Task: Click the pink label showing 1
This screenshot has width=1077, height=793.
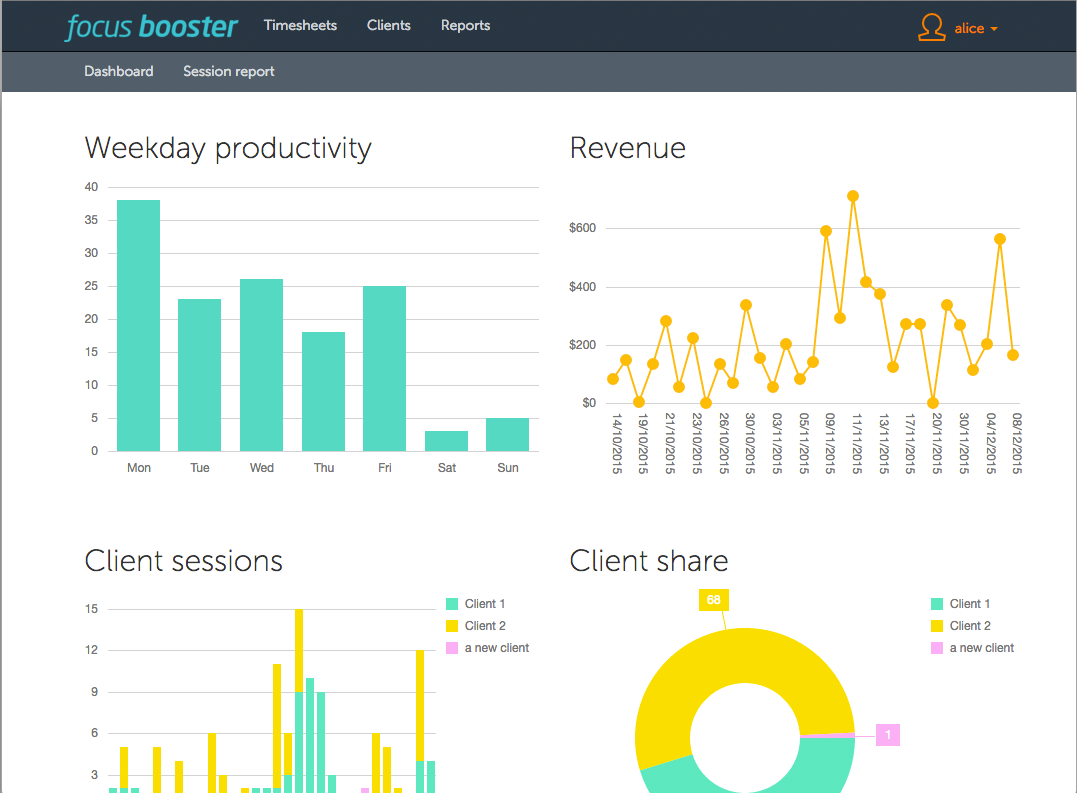Action: click(x=888, y=735)
